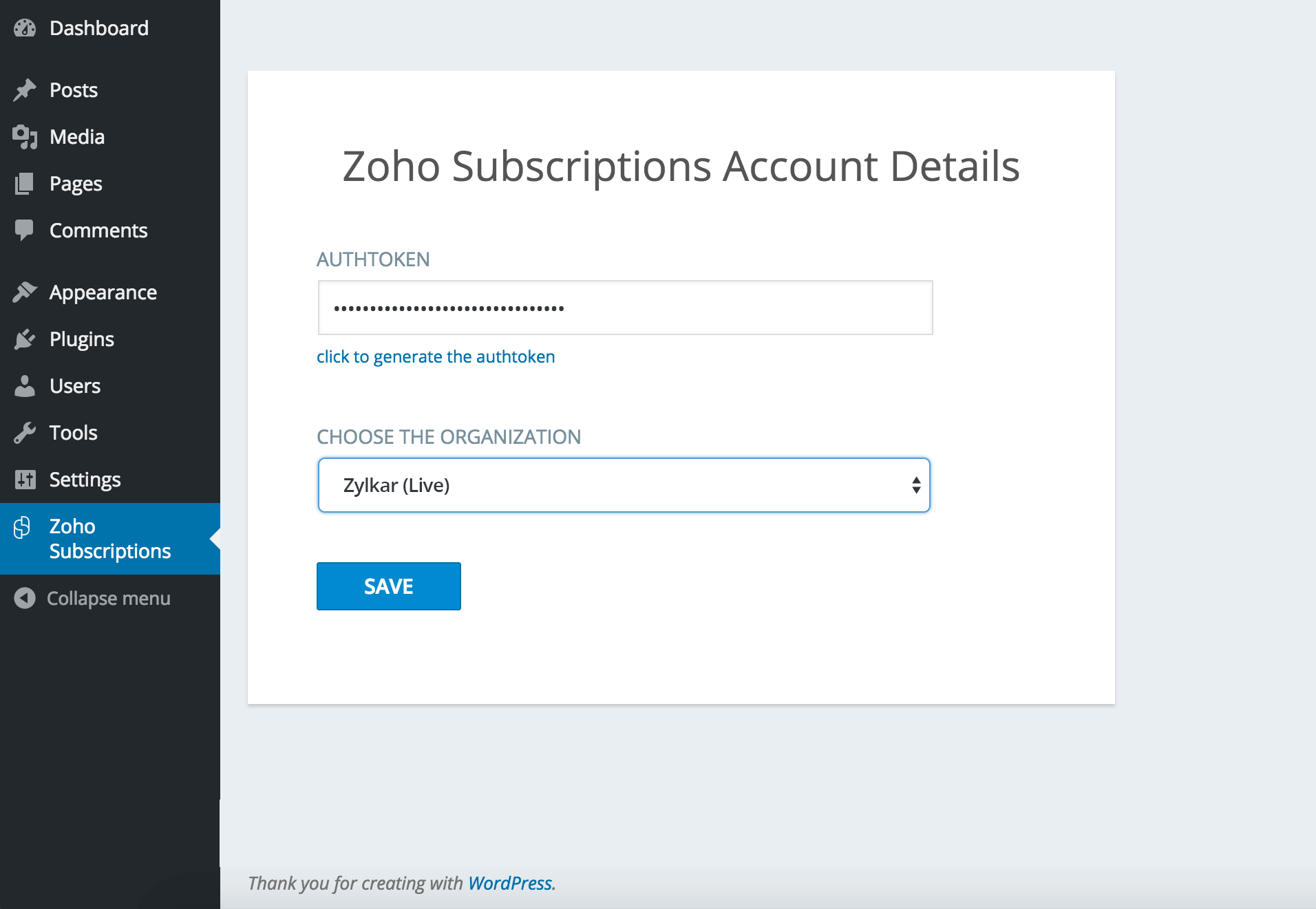Open the Posts menu item
The image size is (1316, 909).
point(74,90)
